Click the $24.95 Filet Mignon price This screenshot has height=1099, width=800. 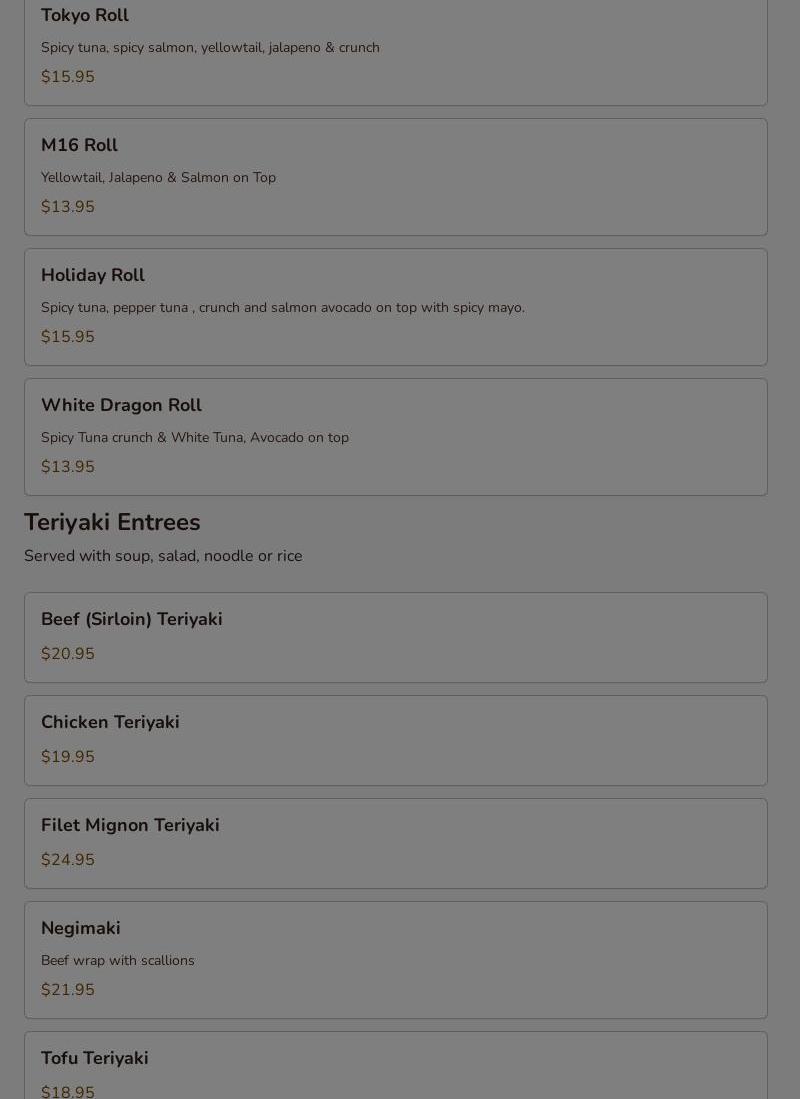(x=68, y=860)
